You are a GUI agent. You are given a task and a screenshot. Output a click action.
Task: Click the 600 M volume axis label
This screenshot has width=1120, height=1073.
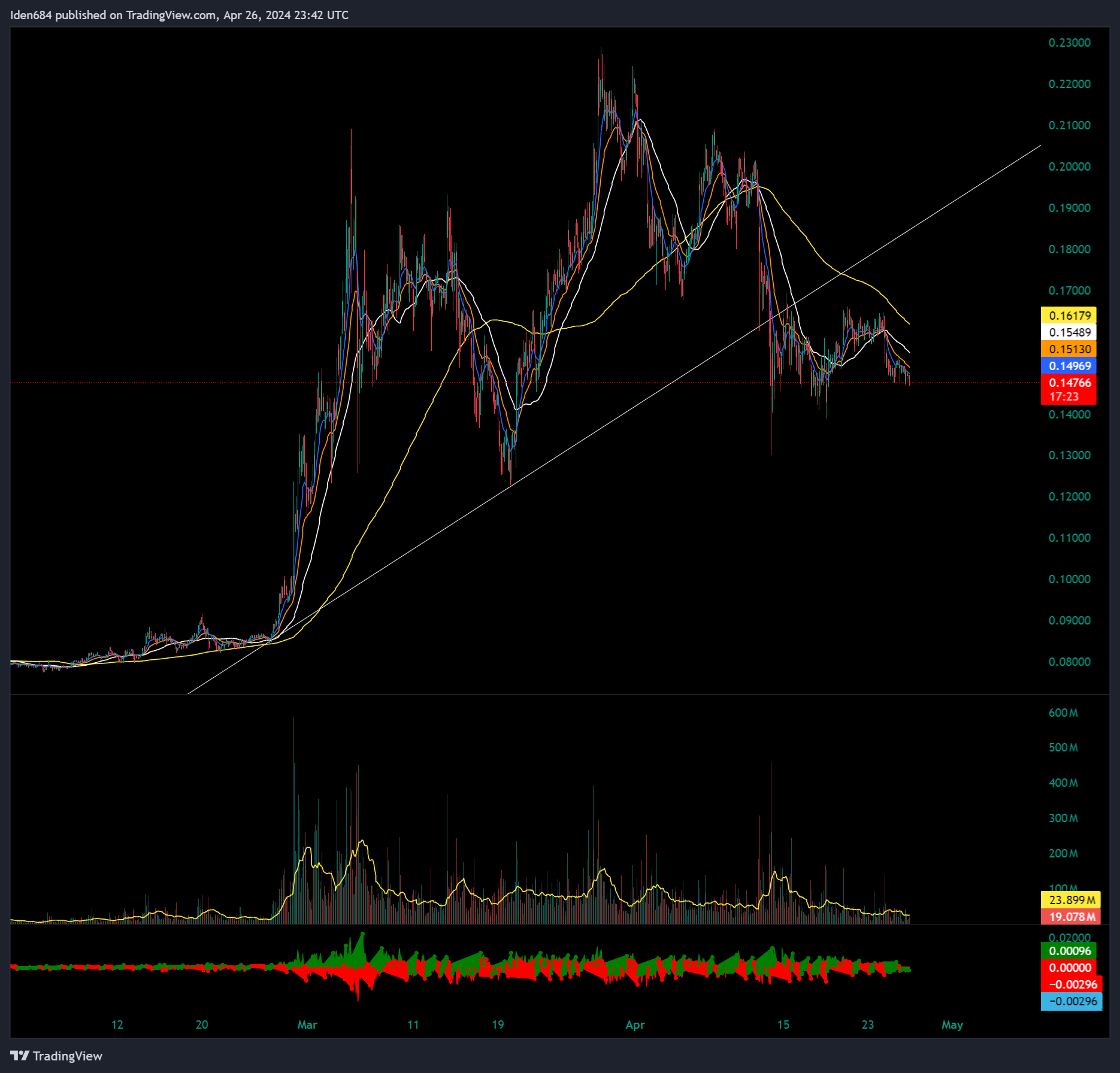pyautogui.click(x=1063, y=713)
